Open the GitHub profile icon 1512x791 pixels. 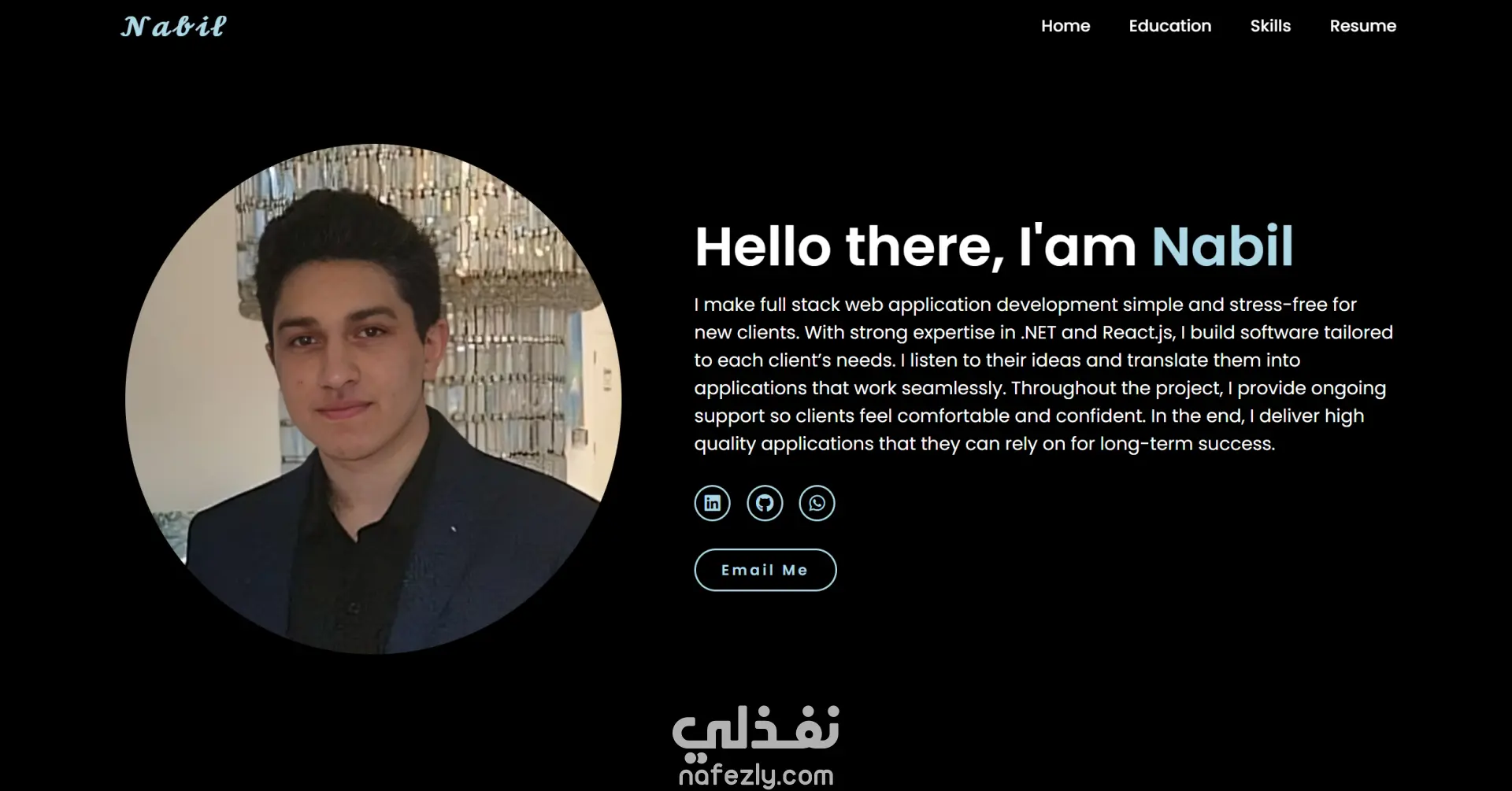pos(765,503)
